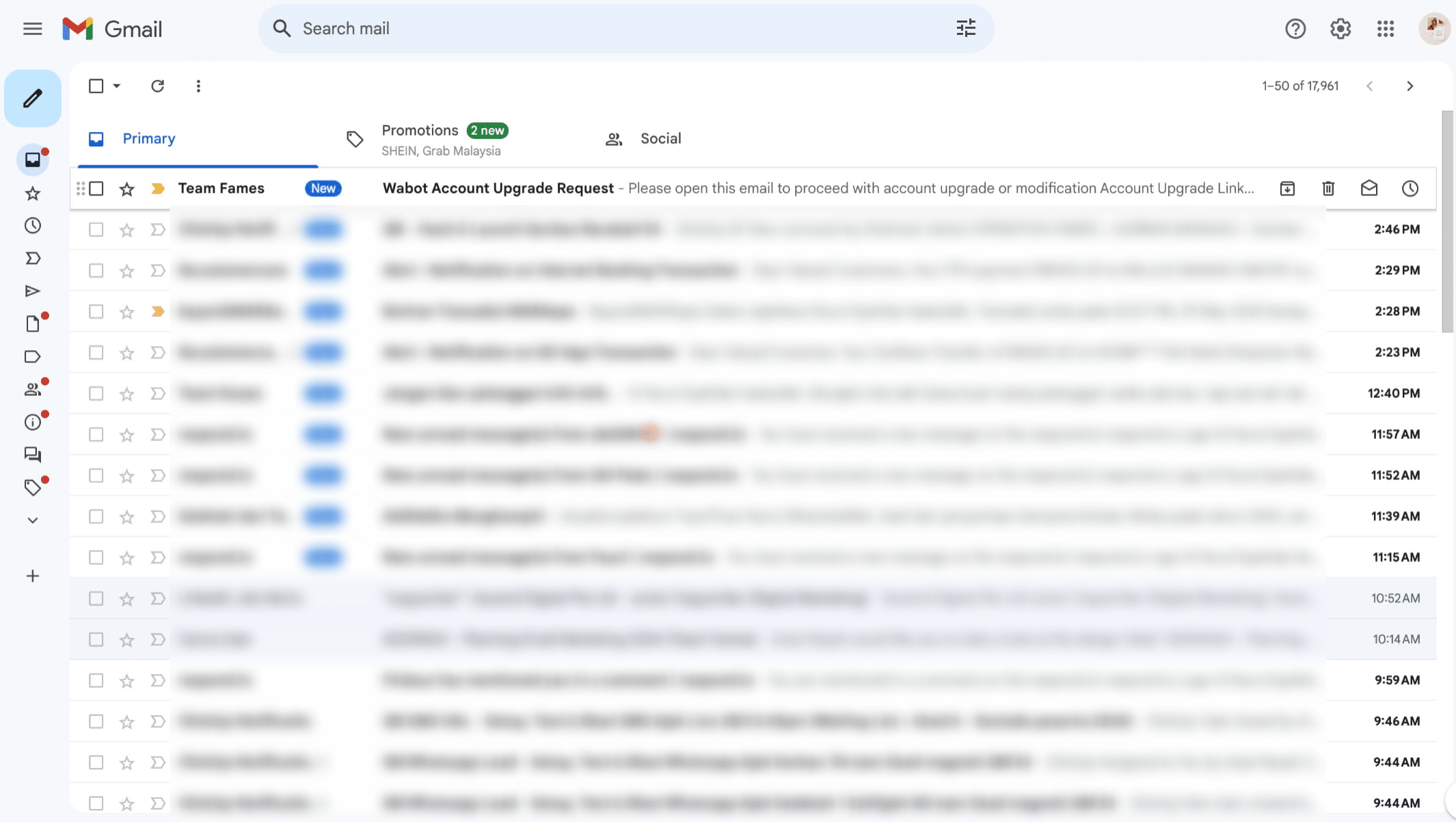Toggle select all emails checkbox
Image resolution: width=1456 pixels, height=822 pixels.
(95, 86)
